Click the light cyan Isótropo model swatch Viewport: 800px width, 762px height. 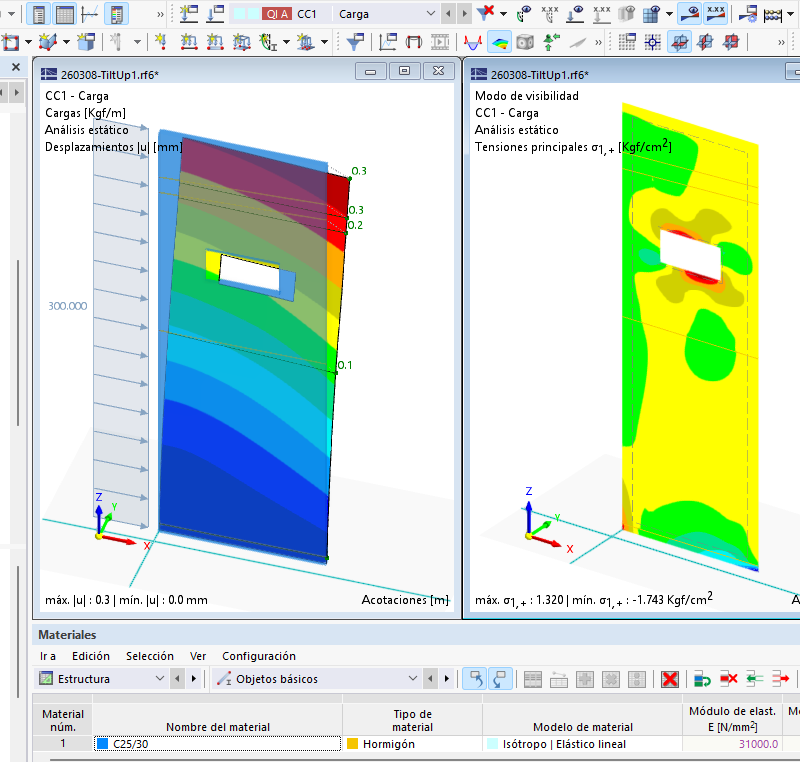tap(492, 744)
